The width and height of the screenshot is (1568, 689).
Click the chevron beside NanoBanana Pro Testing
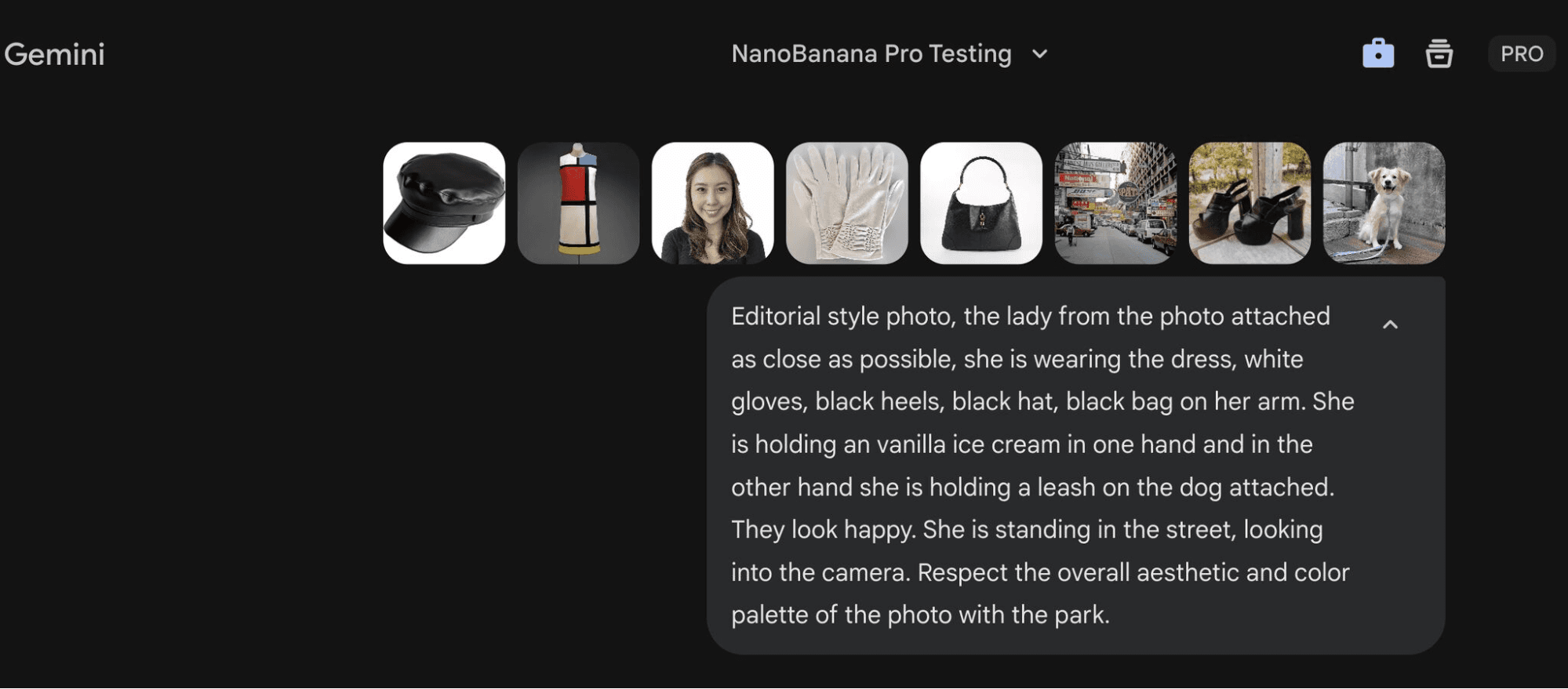(x=1039, y=54)
